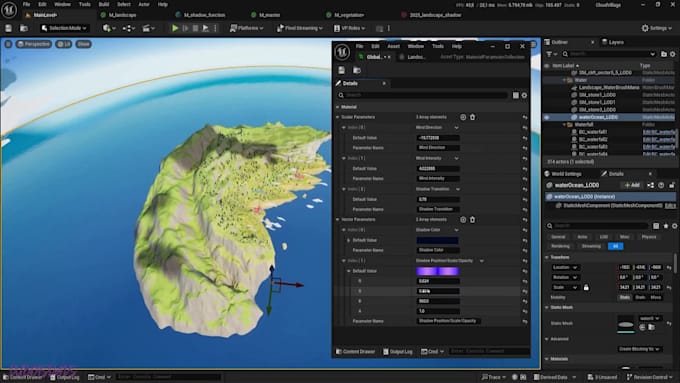Toggle visibility of waterOcean_LOD0 actor
The image size is (680, 383).
547,117
